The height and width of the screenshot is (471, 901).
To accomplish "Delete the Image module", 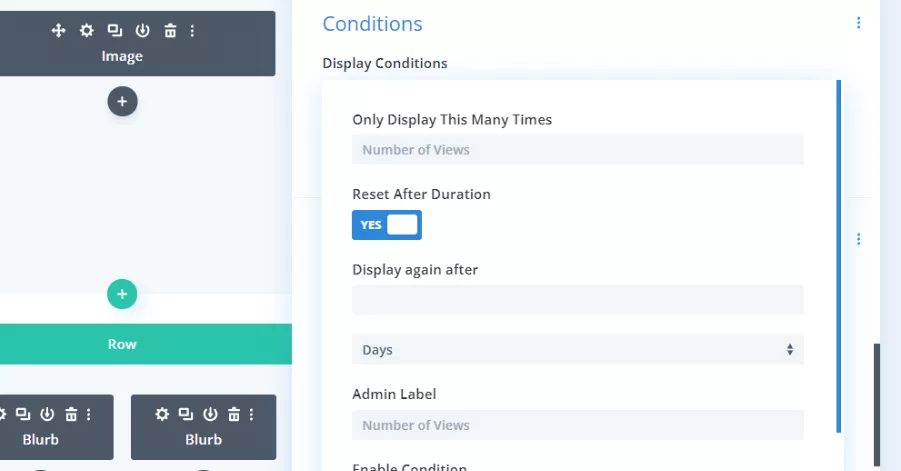I will [x=170, y=30].
